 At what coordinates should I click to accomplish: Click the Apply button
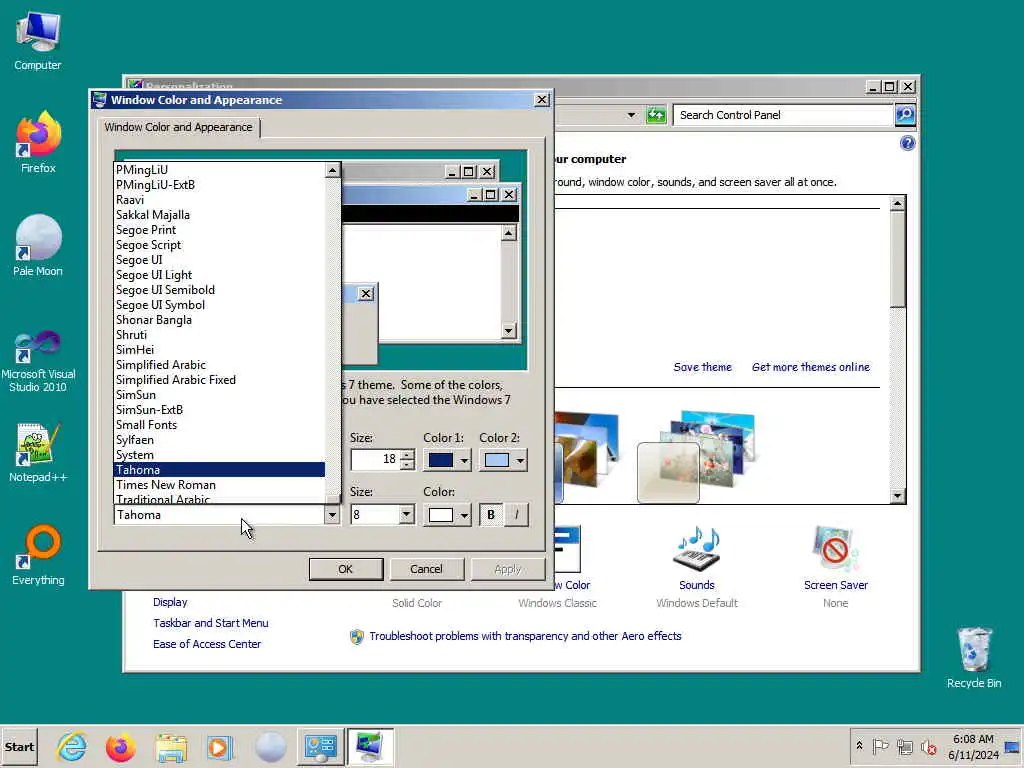coord(507,569)
